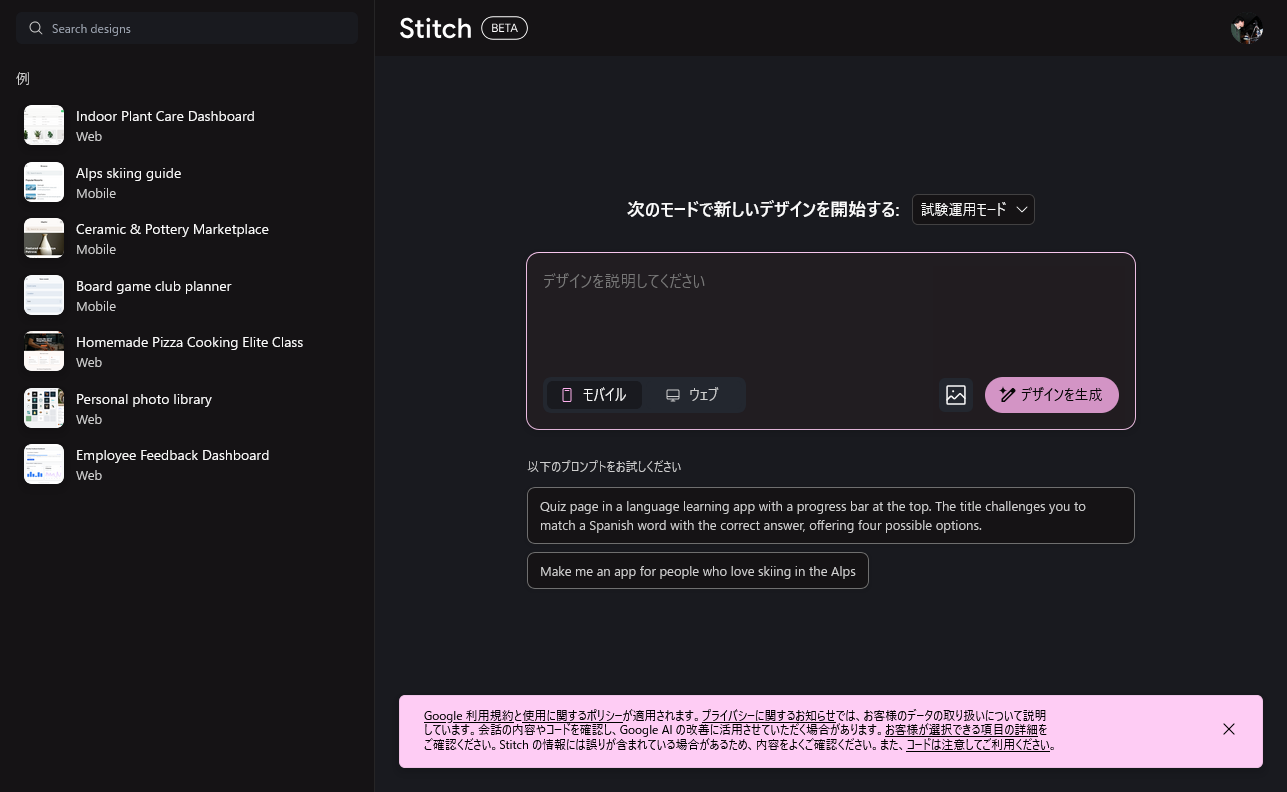Click the Stitch logo
The width and height of the screenshot is (1287, 792).
[435, 28]
